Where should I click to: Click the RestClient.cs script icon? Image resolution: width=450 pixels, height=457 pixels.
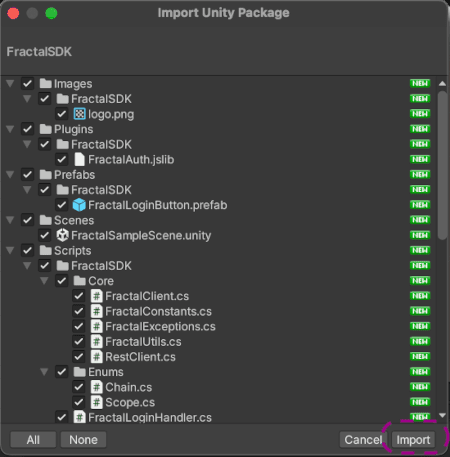tap(97, 357)
